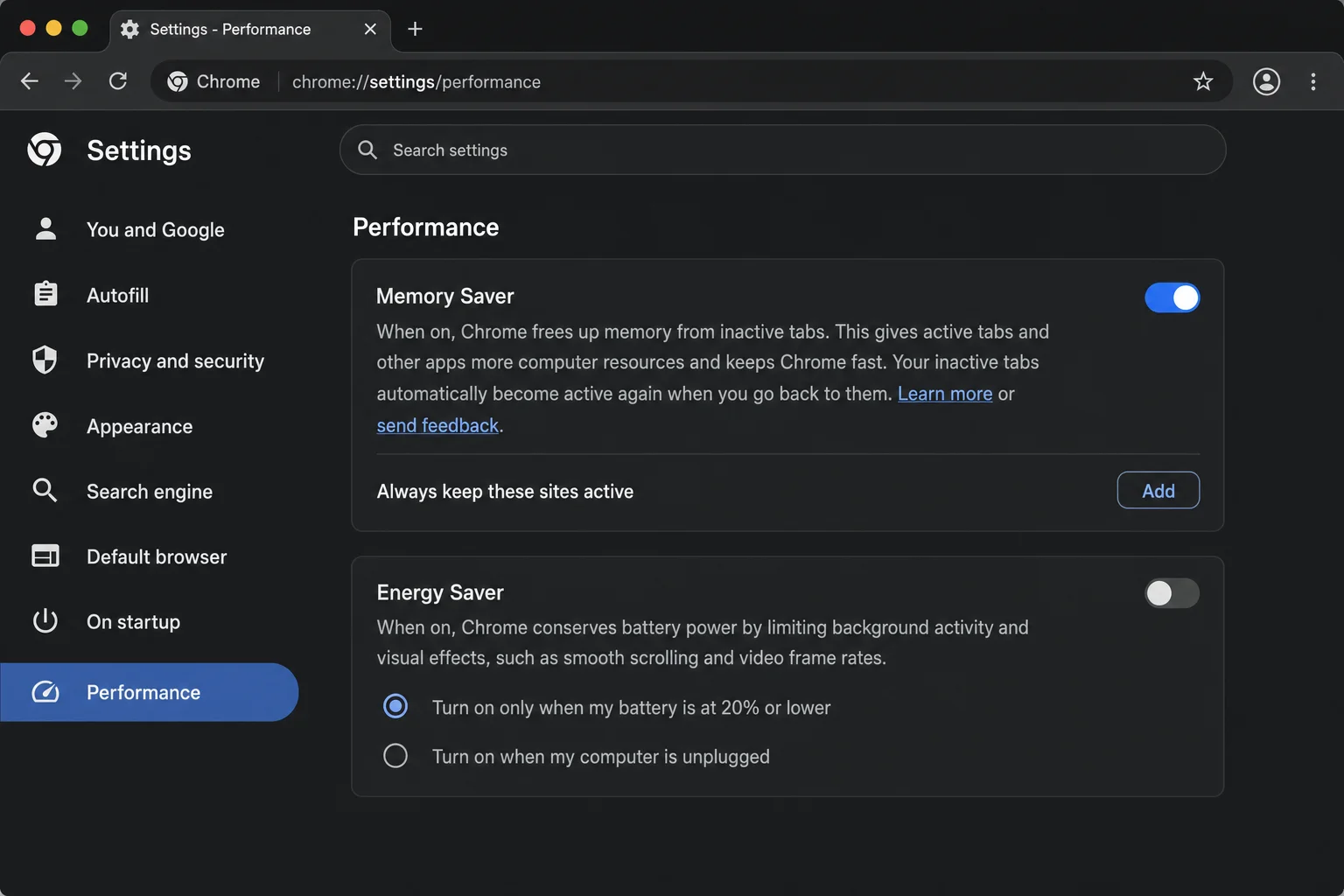Open a new tab with the plus button
The image size is (1344, 896).
[x=415, y=29]
